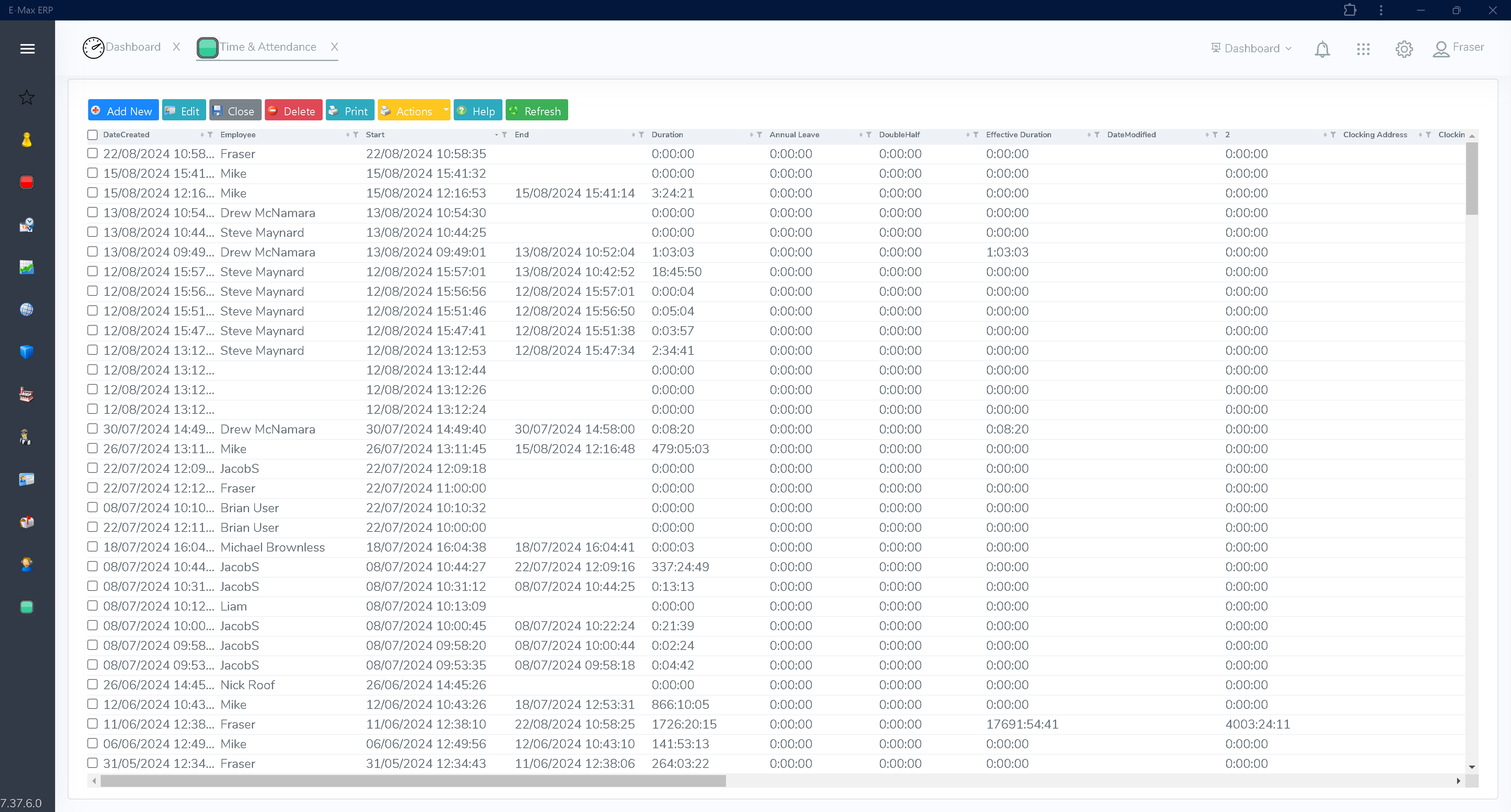This screenshot has height=812, width=1511.
Task: Check the checkbox on the Drew McNamara row
Action: (x=92, y=212)
